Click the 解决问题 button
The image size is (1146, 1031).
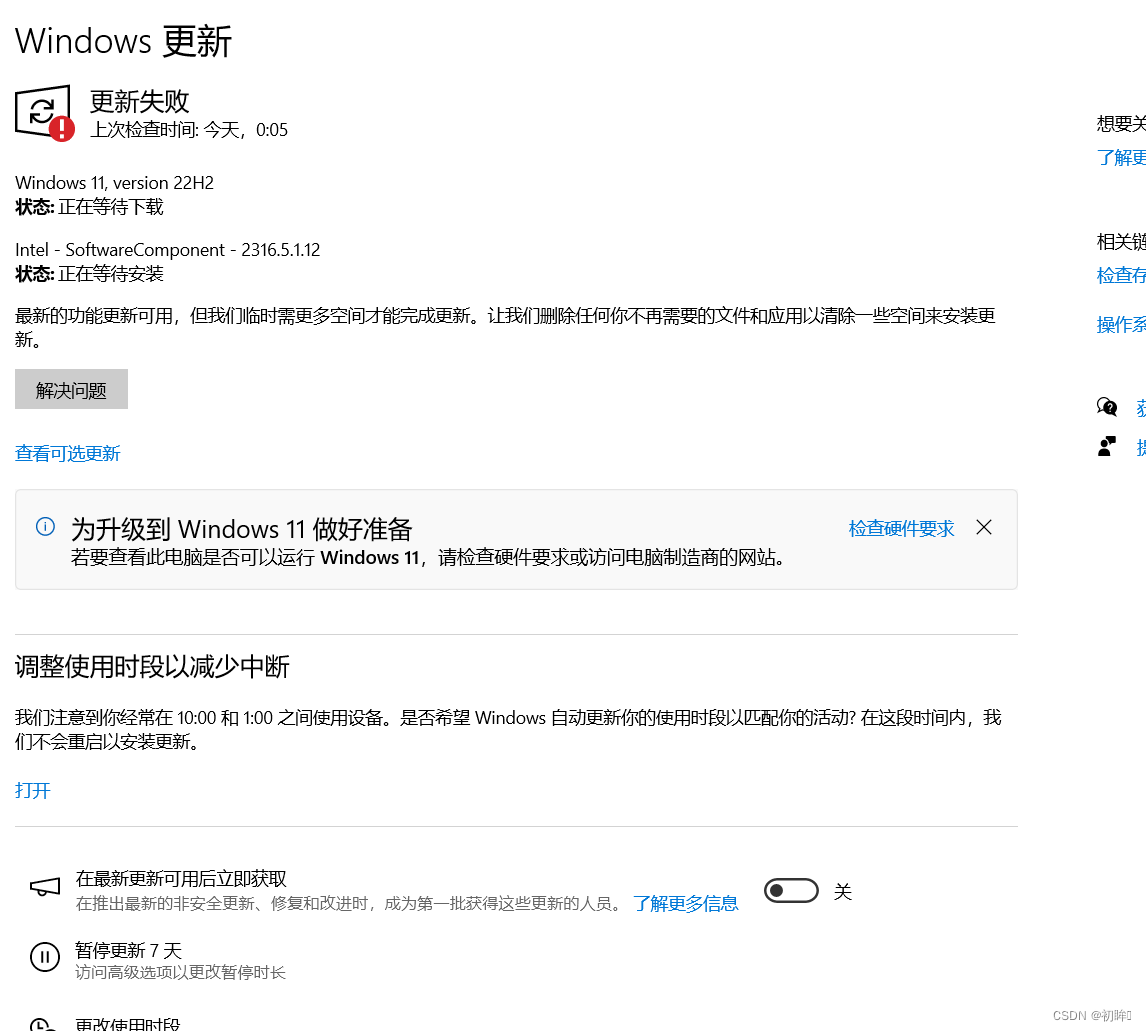71,389
